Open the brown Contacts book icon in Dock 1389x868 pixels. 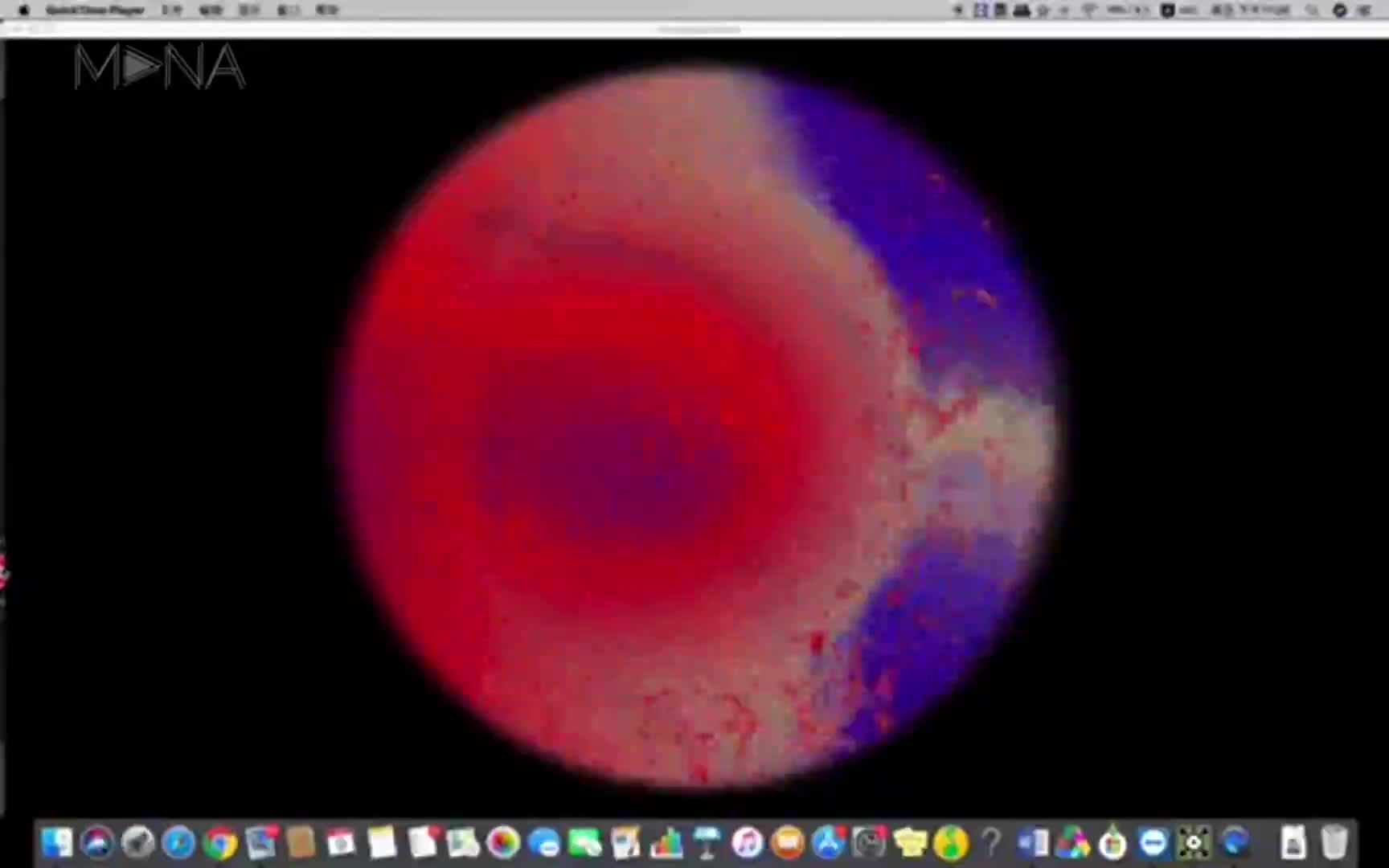(x=301, y=843)
